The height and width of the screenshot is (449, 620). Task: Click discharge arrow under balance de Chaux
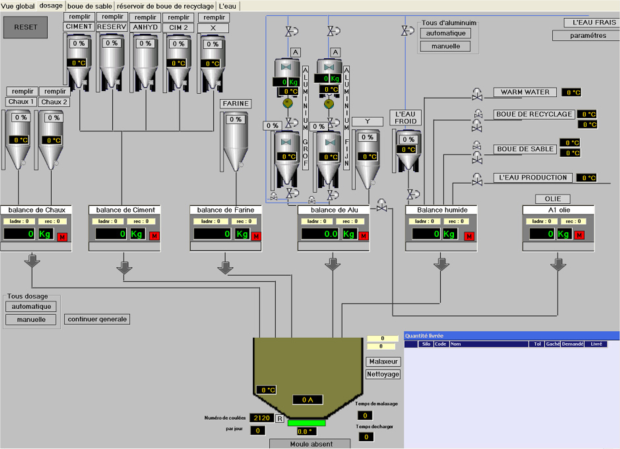point(32,261)
